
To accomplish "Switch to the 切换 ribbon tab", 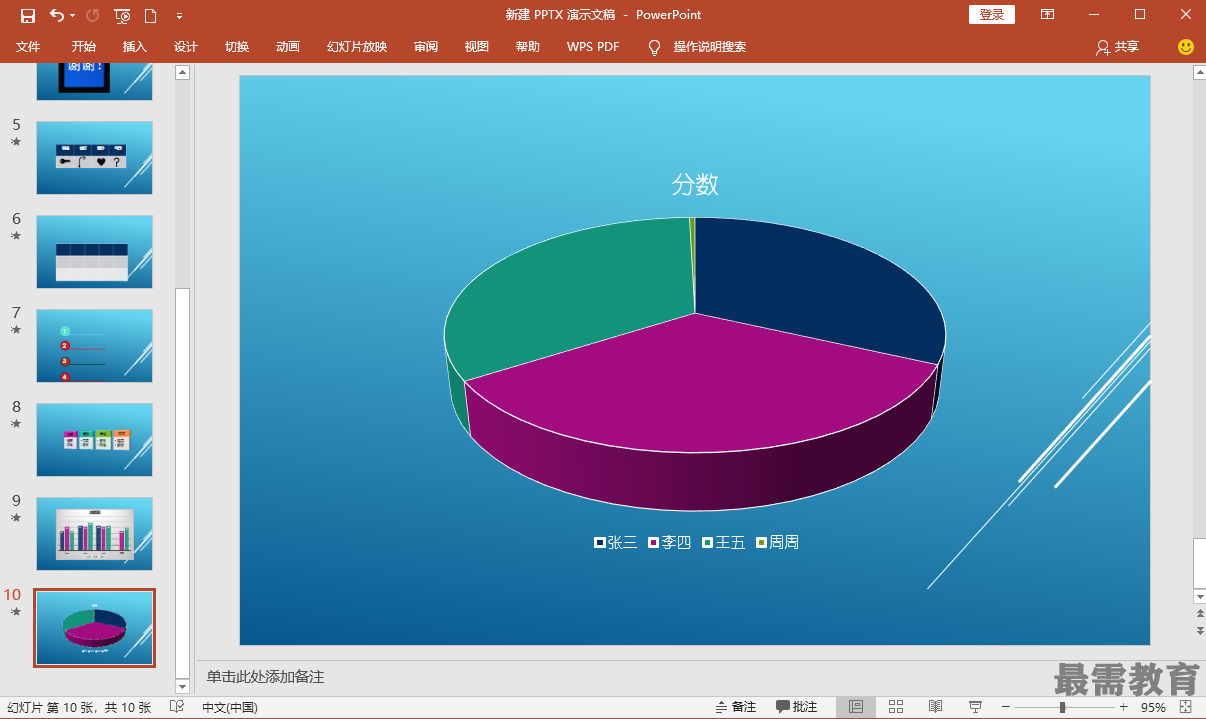I will coord(237,47).
